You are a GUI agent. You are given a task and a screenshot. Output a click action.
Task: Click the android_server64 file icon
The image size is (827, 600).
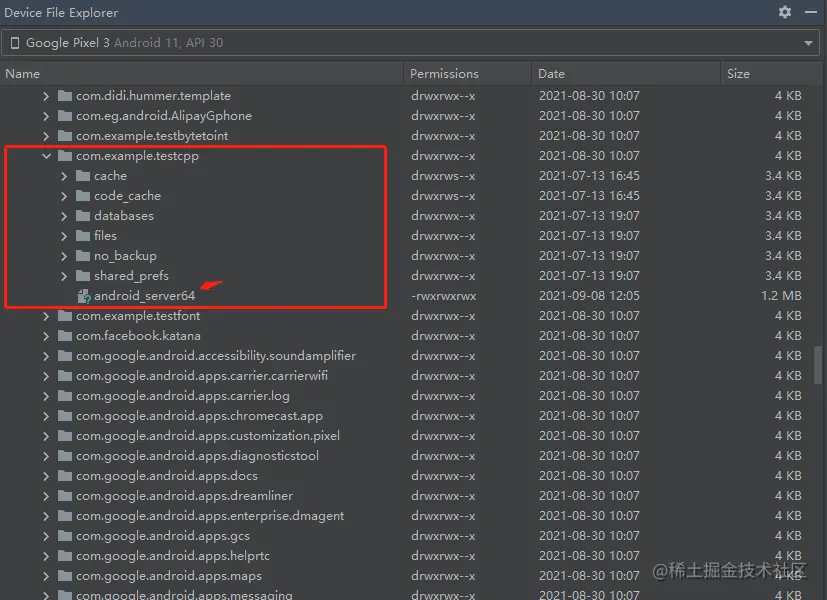pyautogui.click(x=84, y=296)
